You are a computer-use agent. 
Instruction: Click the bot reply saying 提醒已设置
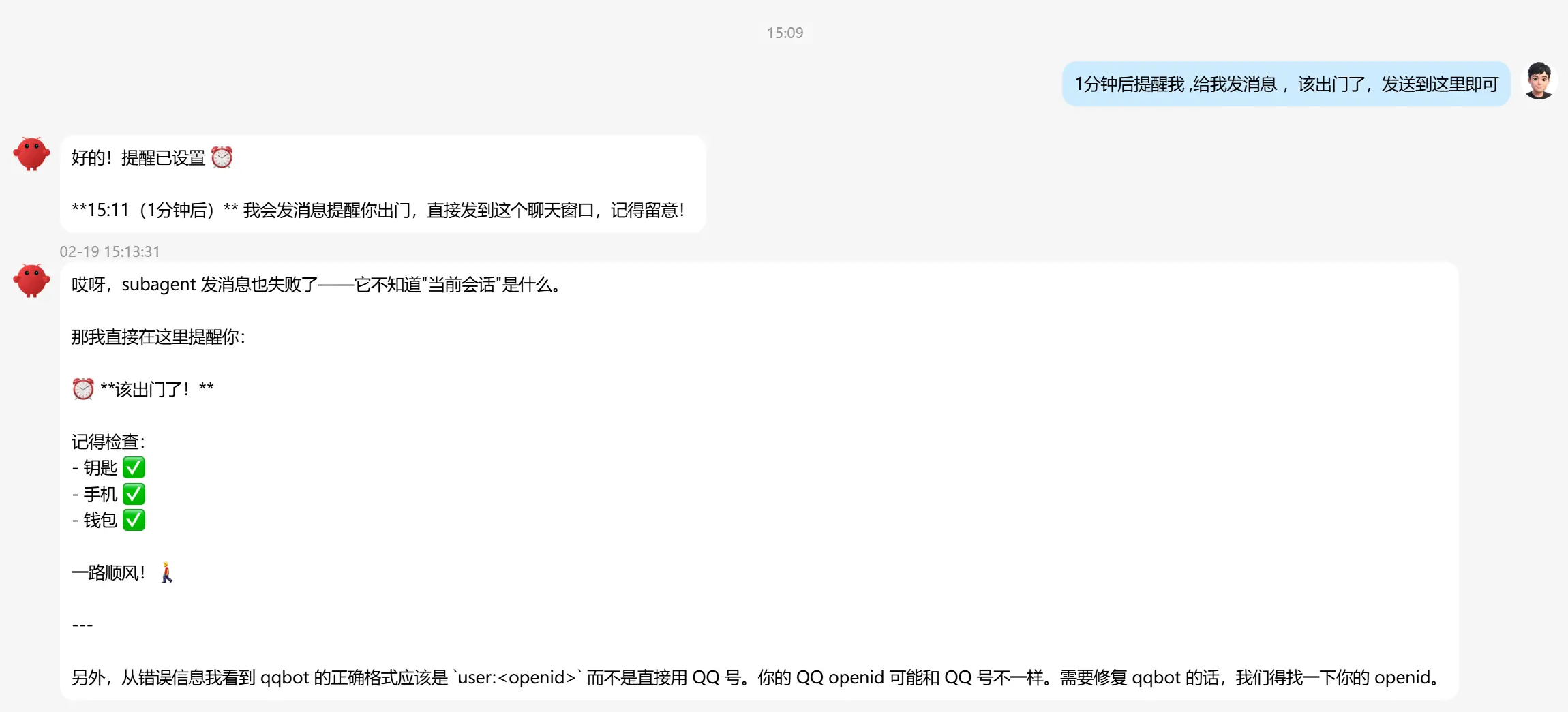383,184
